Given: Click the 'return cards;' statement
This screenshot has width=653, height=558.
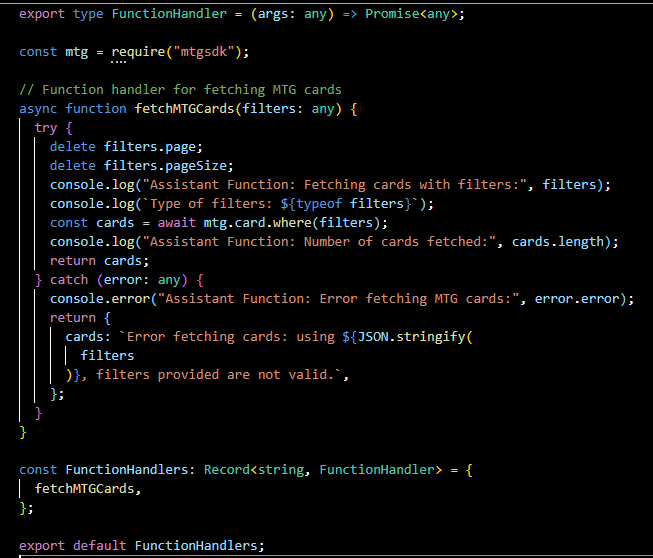Looking at the screenshot, I should point(100,261).
